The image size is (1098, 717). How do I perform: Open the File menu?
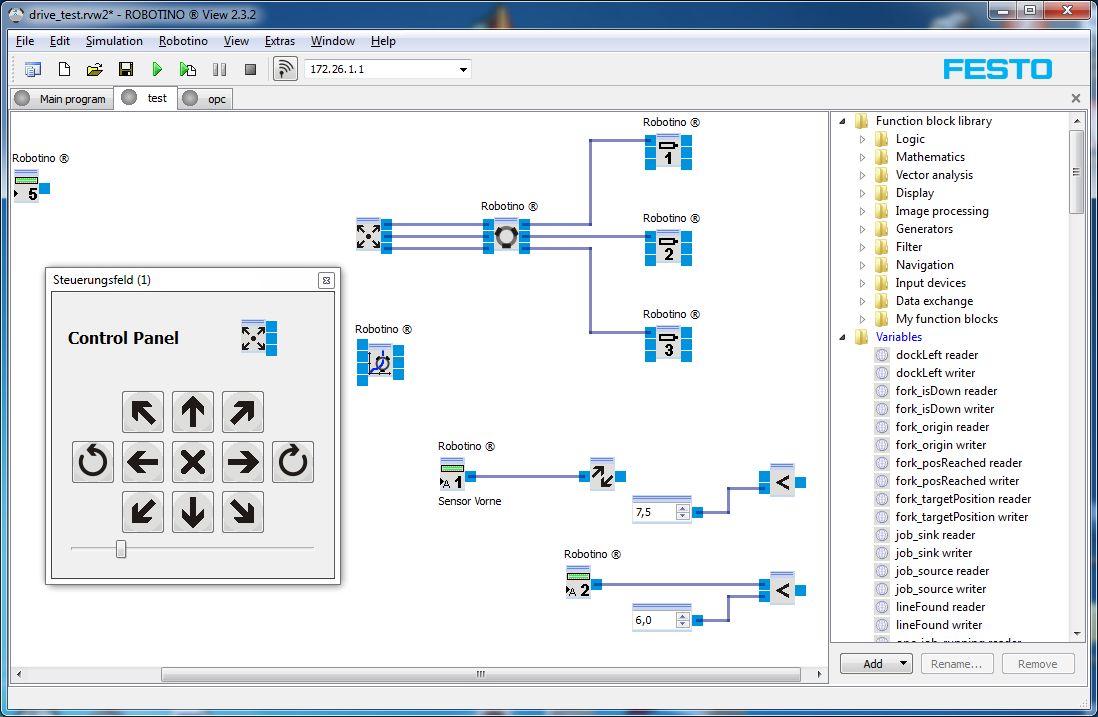click(x=25, y=41)
